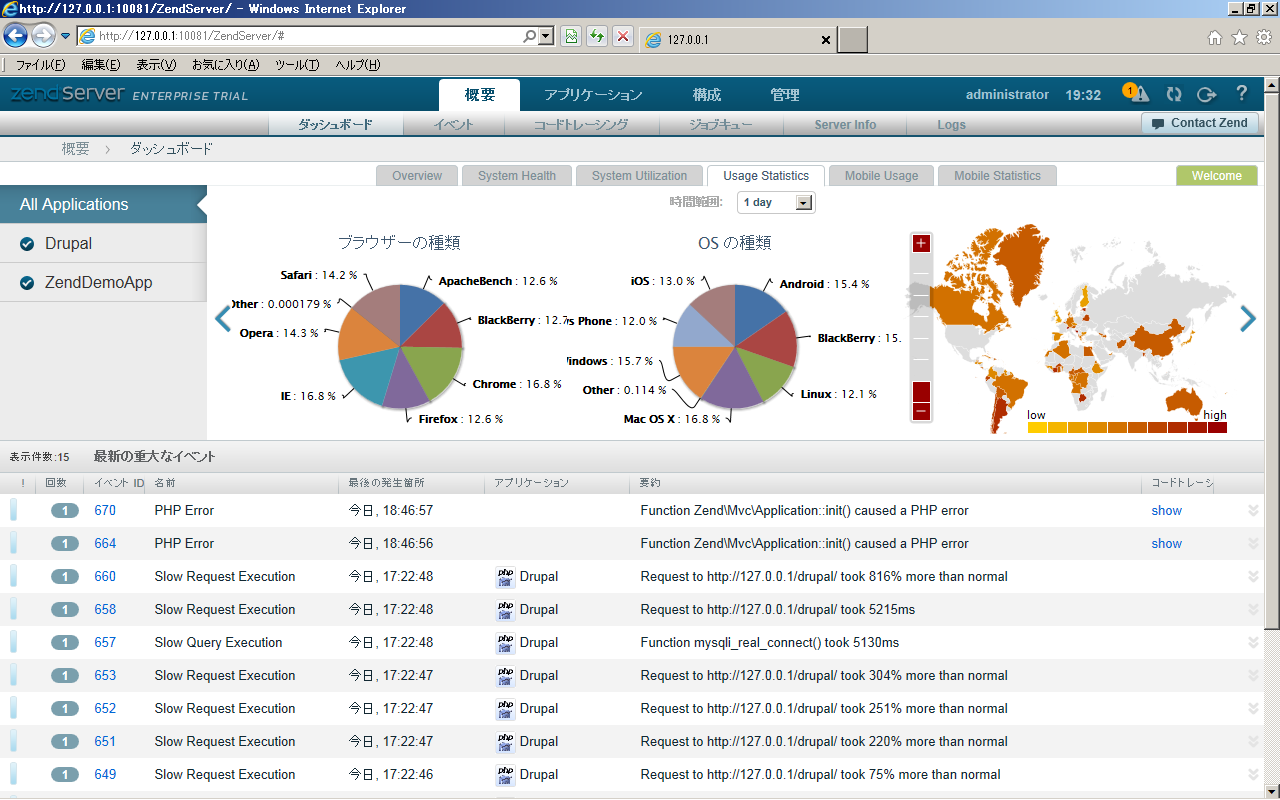Click the Contact Zend button
This screenshot has height=800, width=1280.
pyautogui.click(x=1199, y=123)
